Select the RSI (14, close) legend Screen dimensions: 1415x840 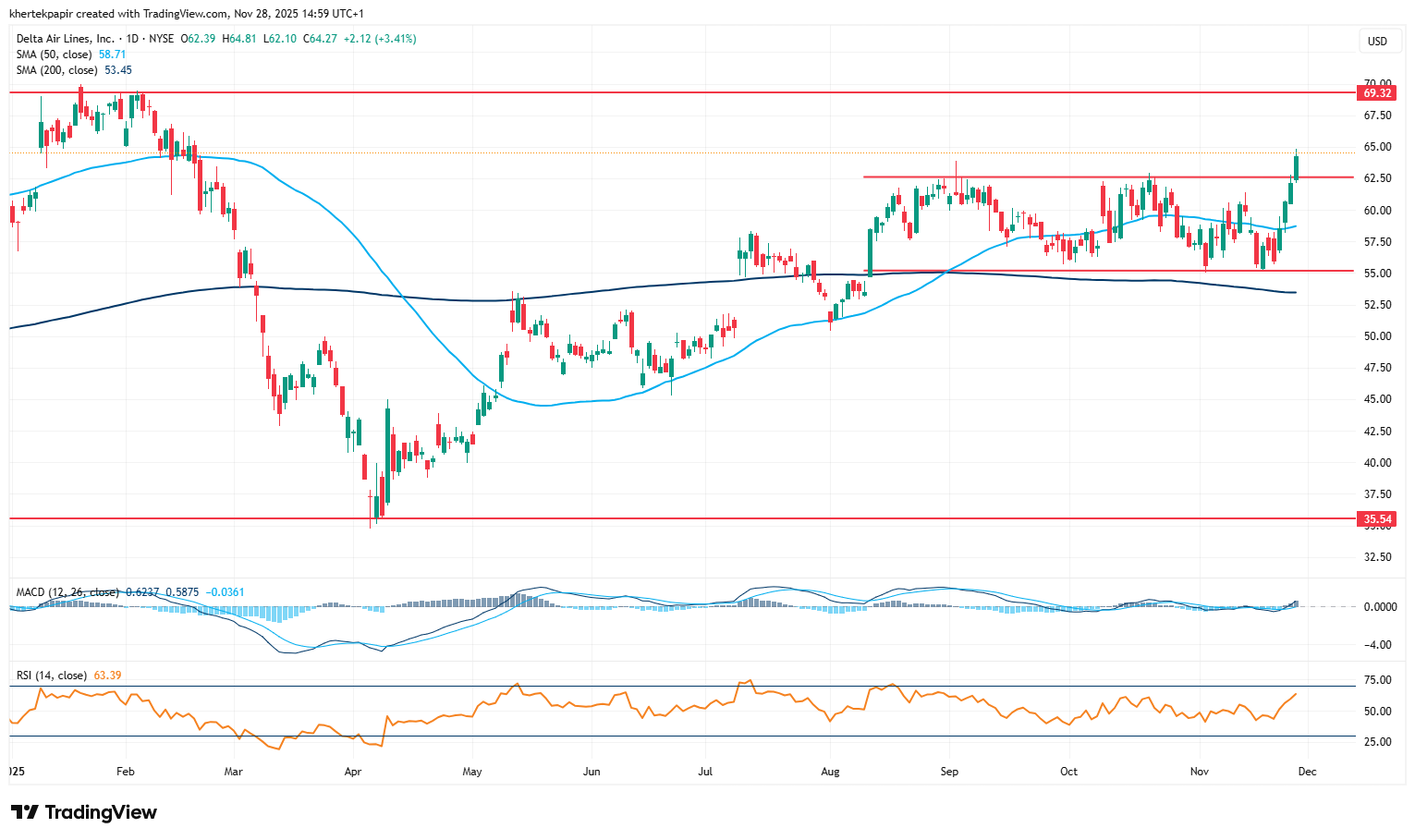52,676
